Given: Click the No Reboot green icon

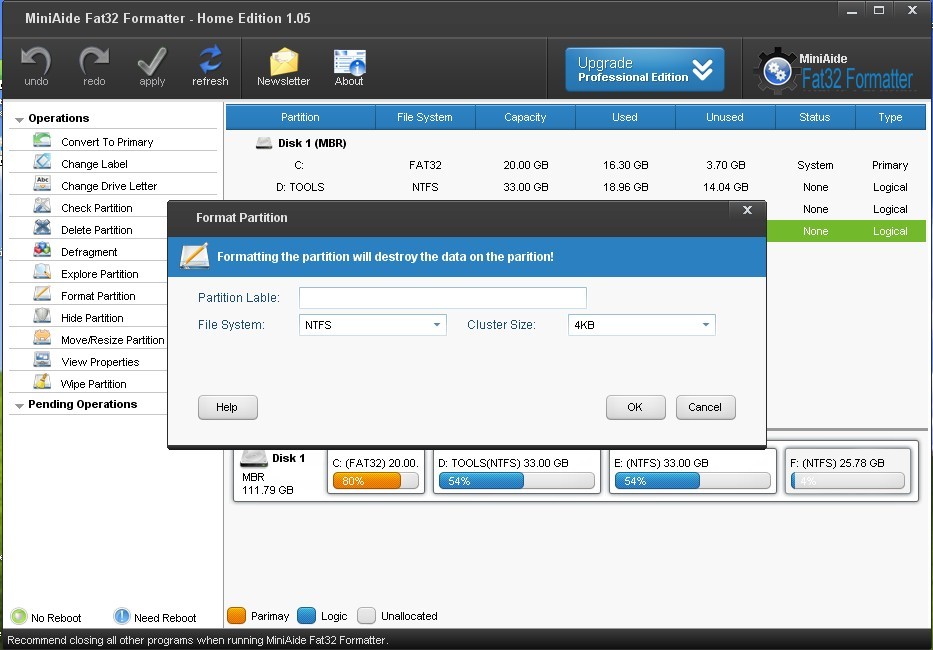Looking at the screenshot, I should point(18,617).
